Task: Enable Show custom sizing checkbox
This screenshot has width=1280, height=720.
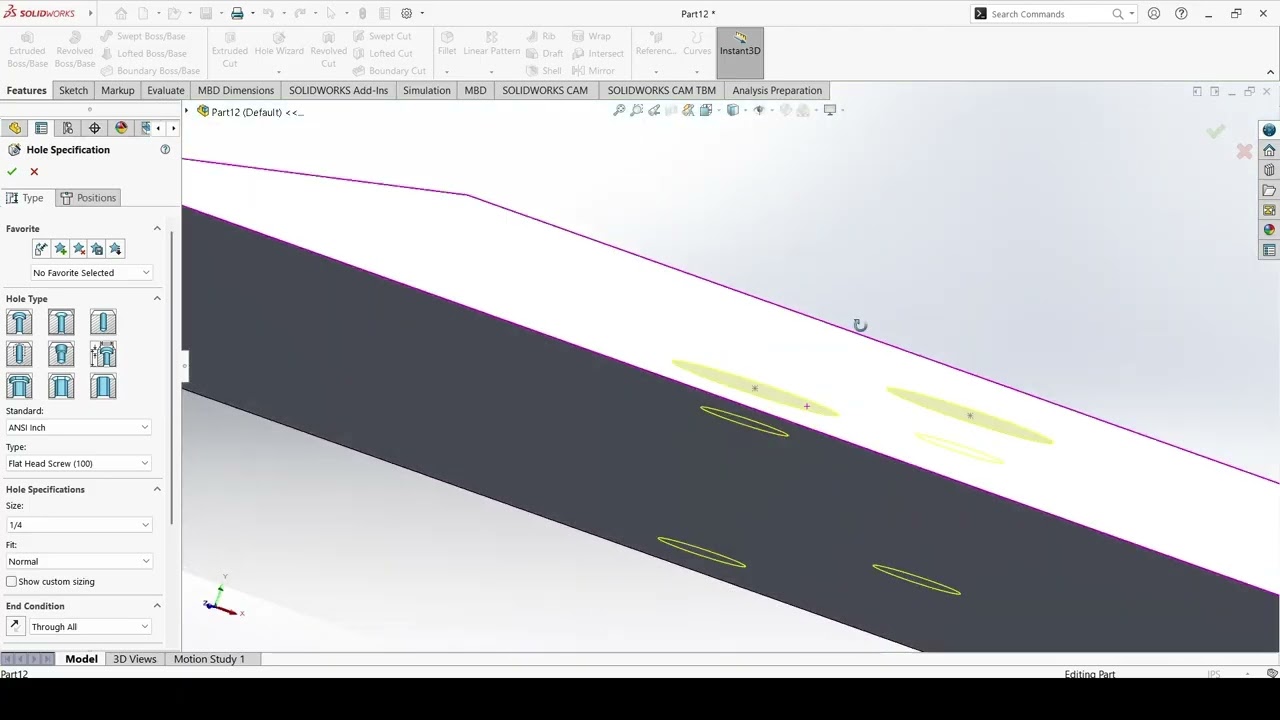Action: click(x=12, y=582)
